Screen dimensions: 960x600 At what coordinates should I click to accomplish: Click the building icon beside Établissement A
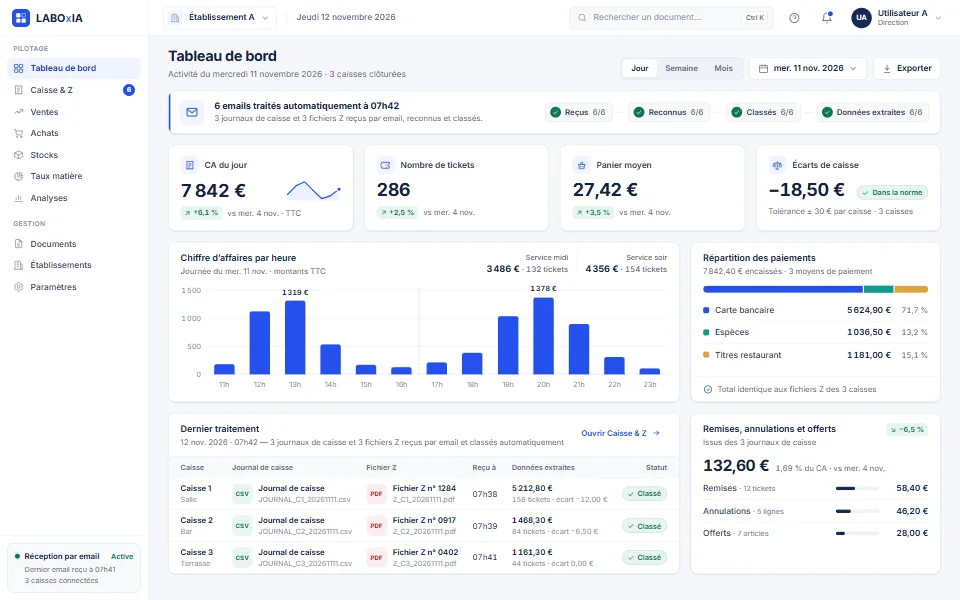[175, 18]
